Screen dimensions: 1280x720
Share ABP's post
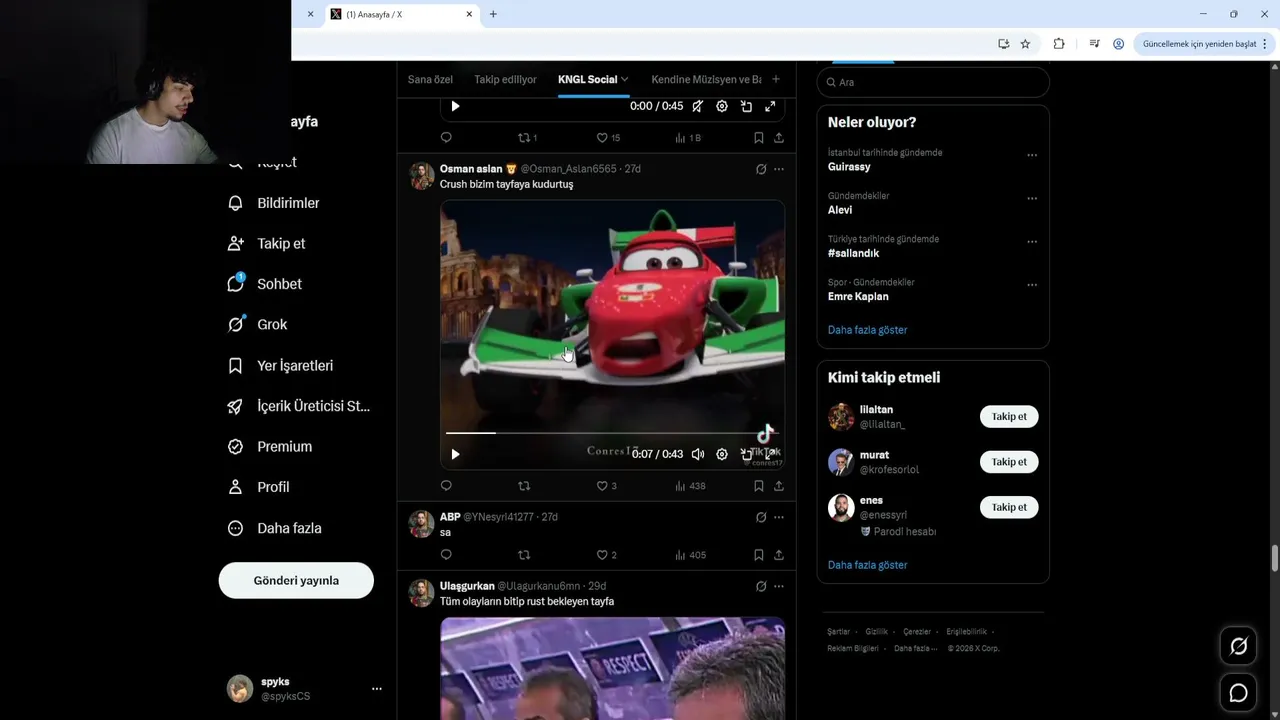point(779,555)
